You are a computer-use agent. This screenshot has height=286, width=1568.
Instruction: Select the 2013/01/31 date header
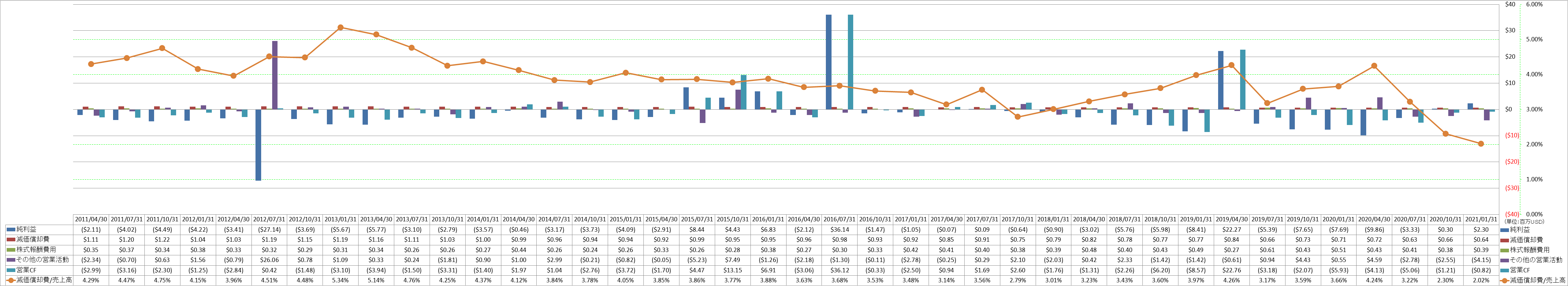tap(340, 220)
